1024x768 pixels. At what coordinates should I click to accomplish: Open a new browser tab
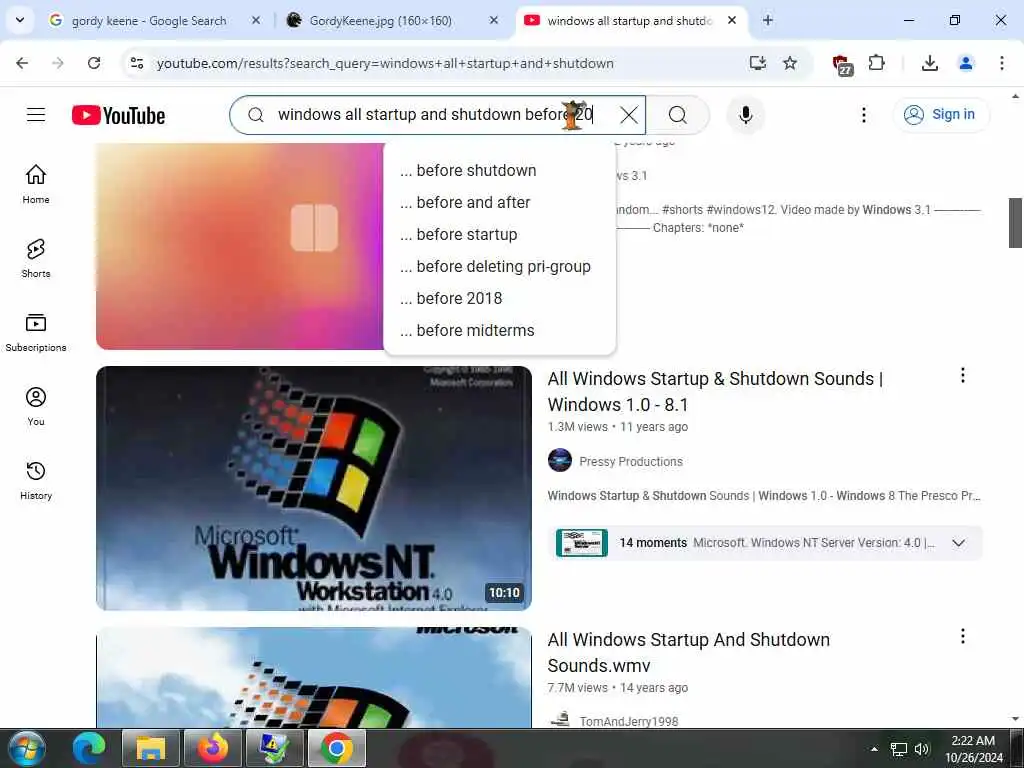(768, 20)
